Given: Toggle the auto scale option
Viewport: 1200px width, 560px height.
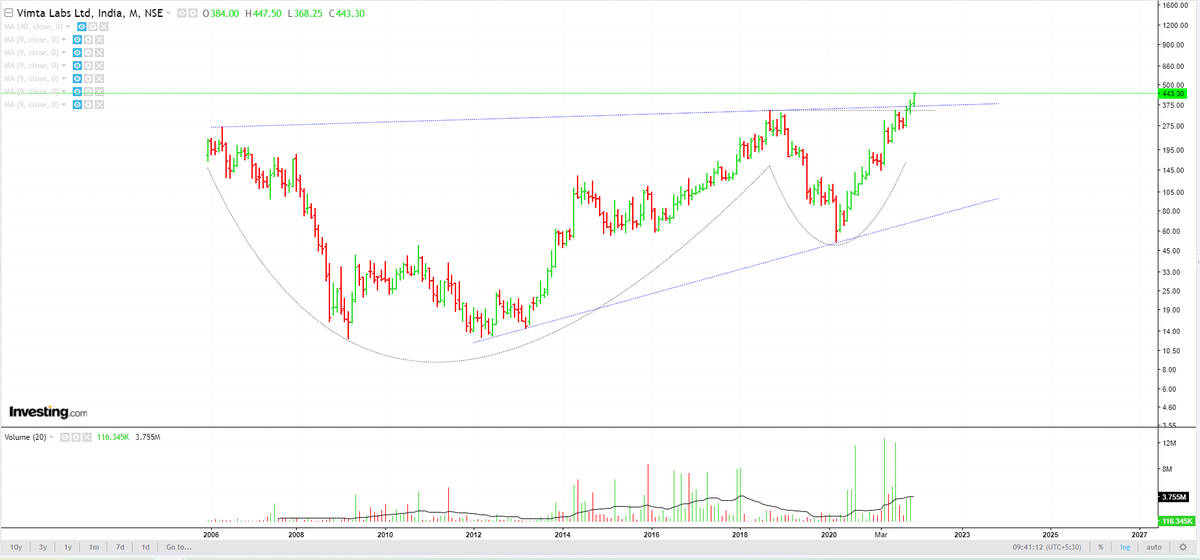Looking at the screenshot, I should click(x=1154, y=547).
